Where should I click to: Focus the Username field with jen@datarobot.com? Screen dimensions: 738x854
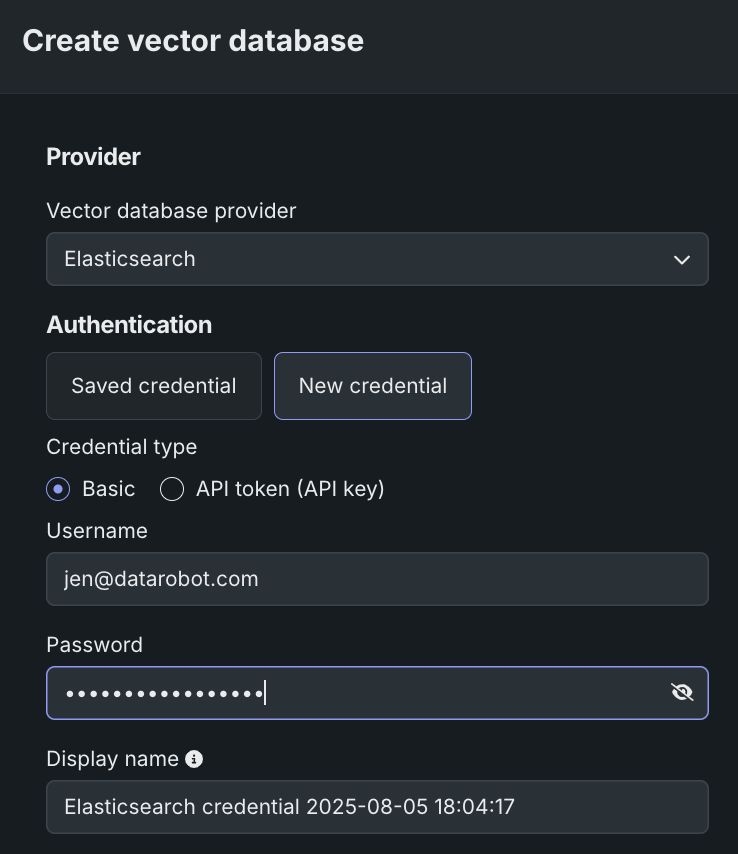377,579
